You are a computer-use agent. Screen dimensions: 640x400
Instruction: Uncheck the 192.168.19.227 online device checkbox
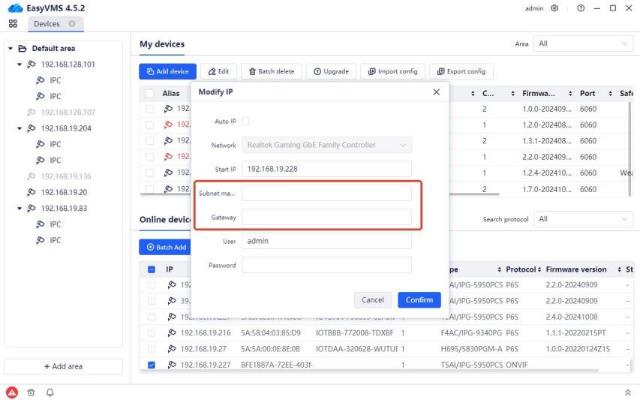coord(151,365)
